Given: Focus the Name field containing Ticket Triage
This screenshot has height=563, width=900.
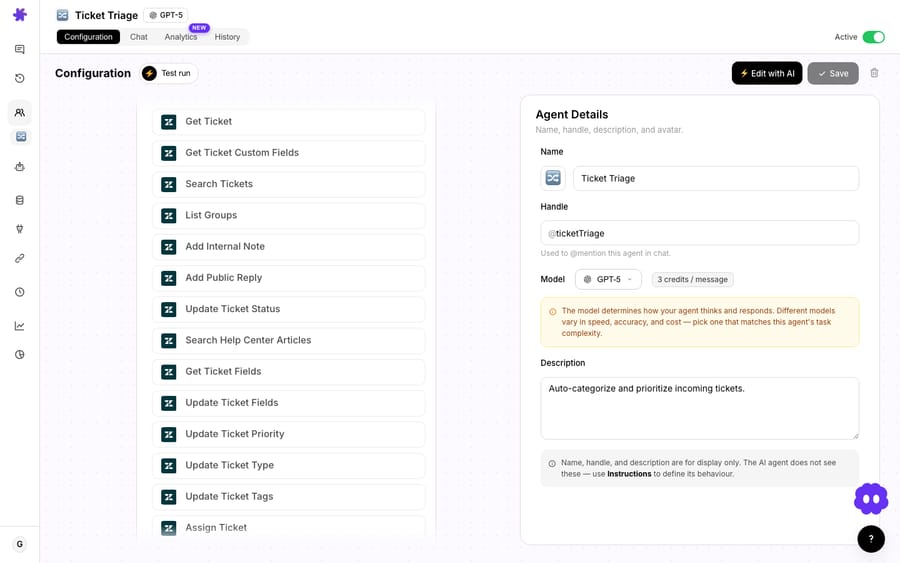Looking at the screenshot, I should [x=716, y=178].
